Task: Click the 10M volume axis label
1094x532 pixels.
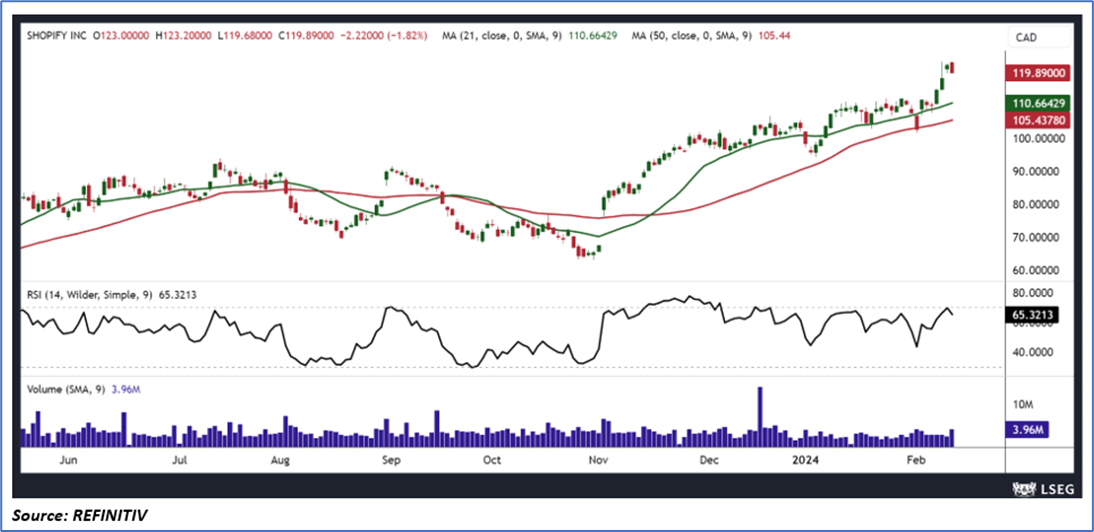Action: (1026, 404)
